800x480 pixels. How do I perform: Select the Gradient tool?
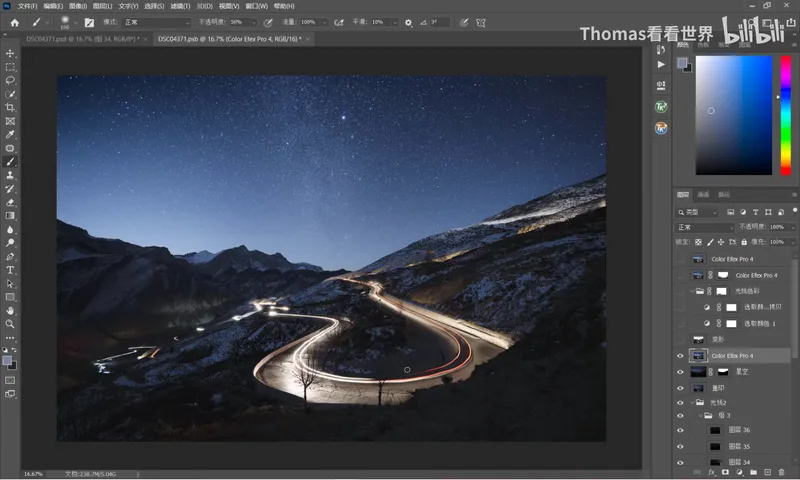coord(10,216)
